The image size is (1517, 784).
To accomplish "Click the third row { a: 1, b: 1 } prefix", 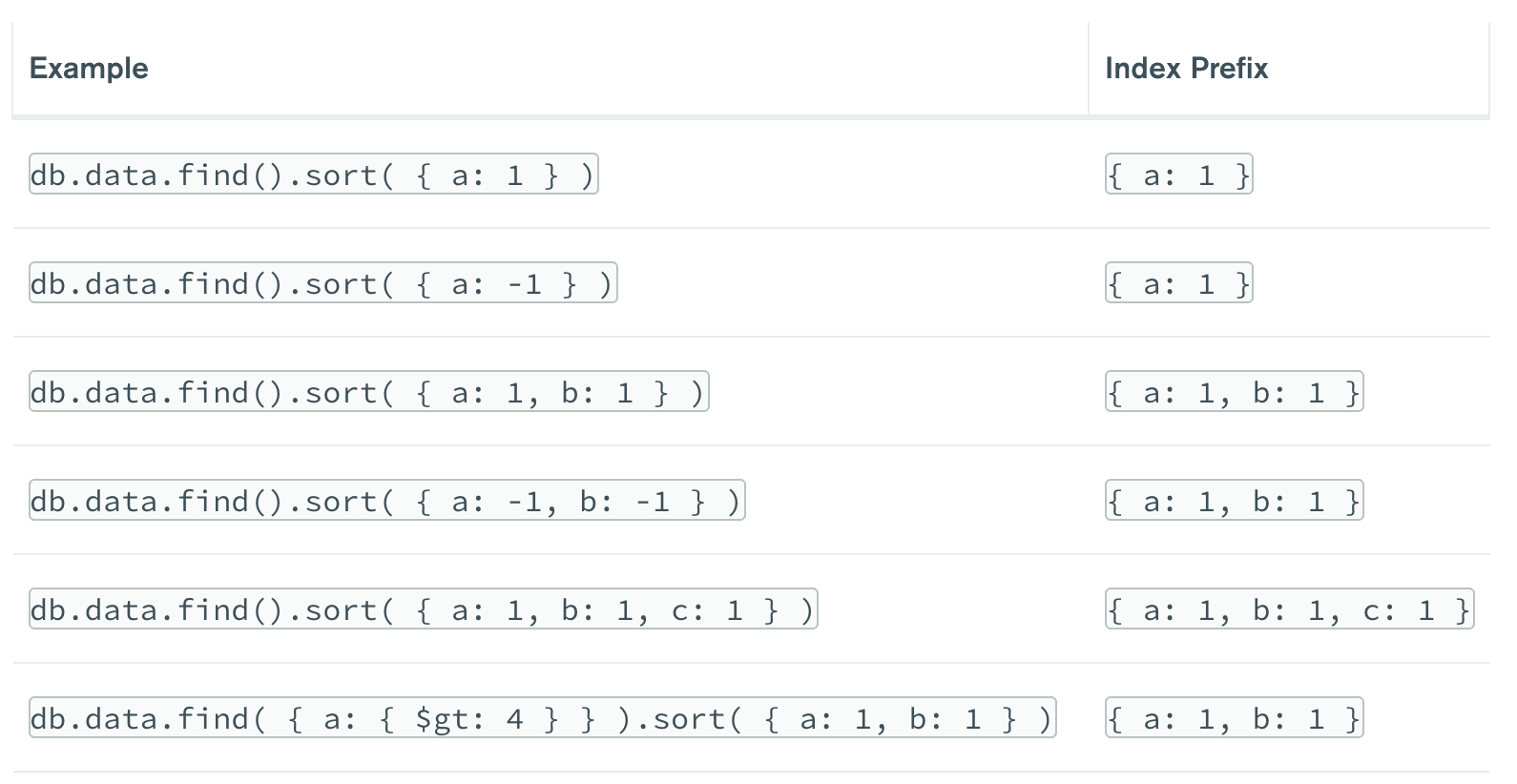I will pos(1235,392).
